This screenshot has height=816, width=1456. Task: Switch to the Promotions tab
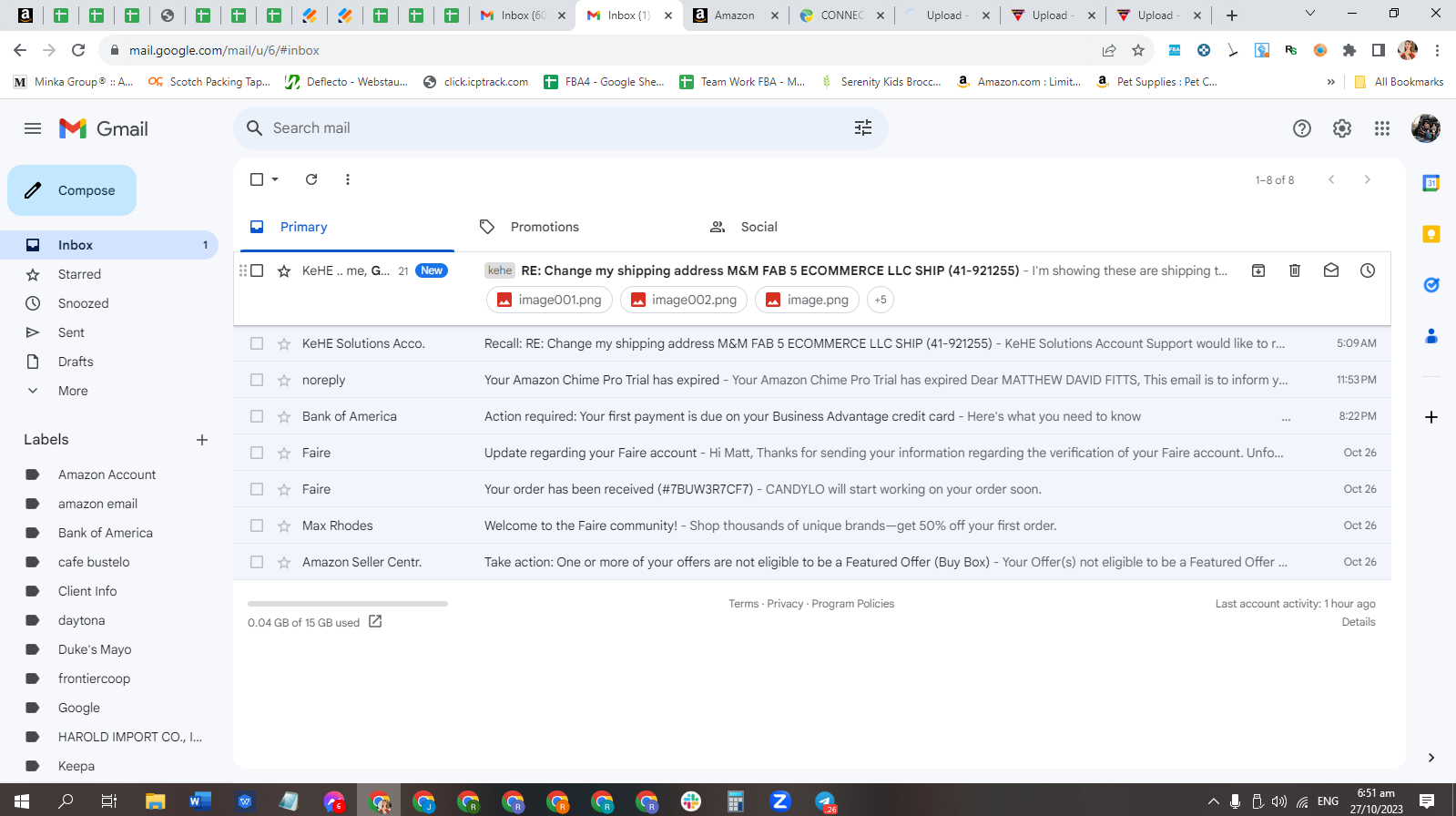(x=576, y=227)
